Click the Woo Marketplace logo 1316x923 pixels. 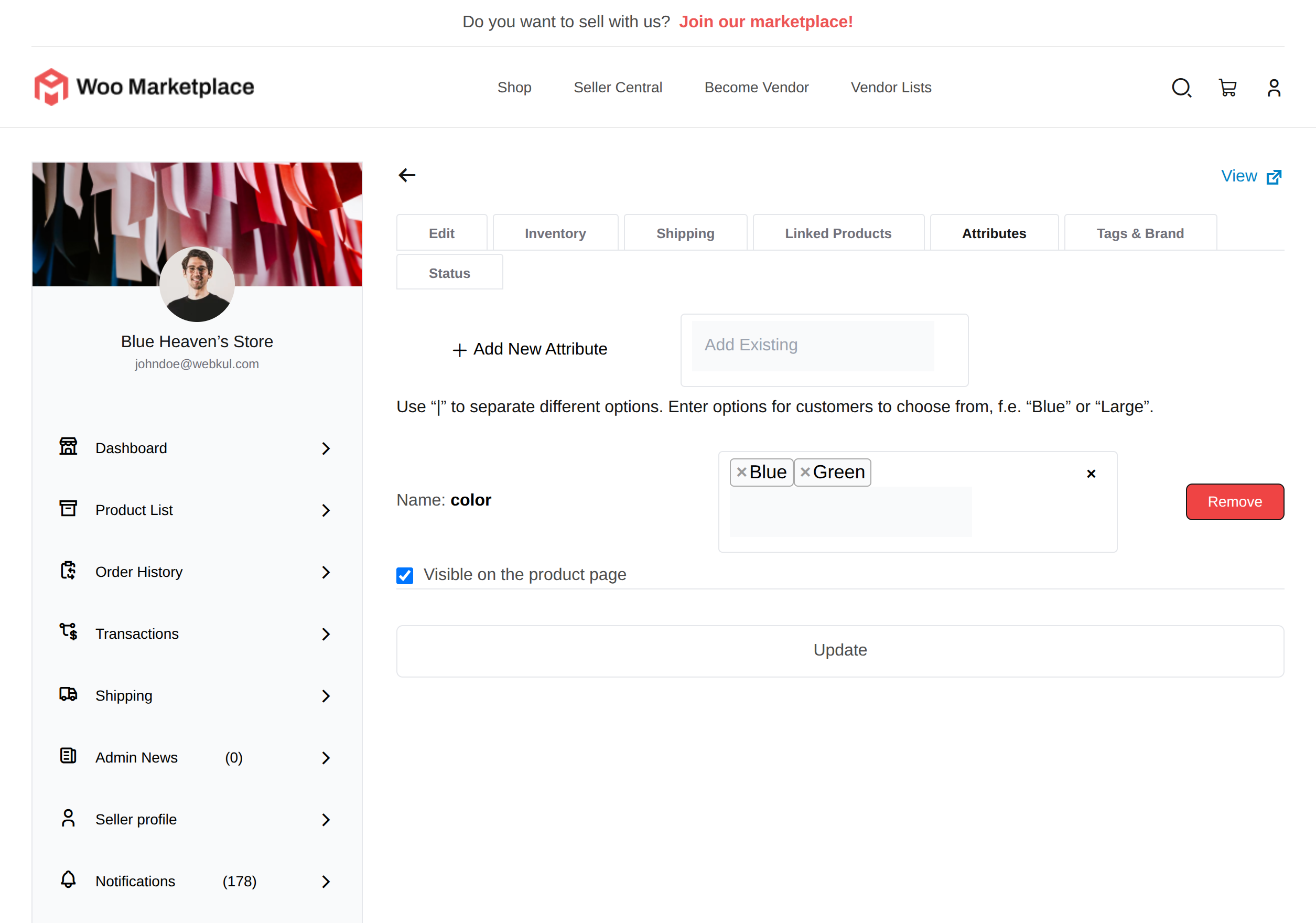click(144, 87)
